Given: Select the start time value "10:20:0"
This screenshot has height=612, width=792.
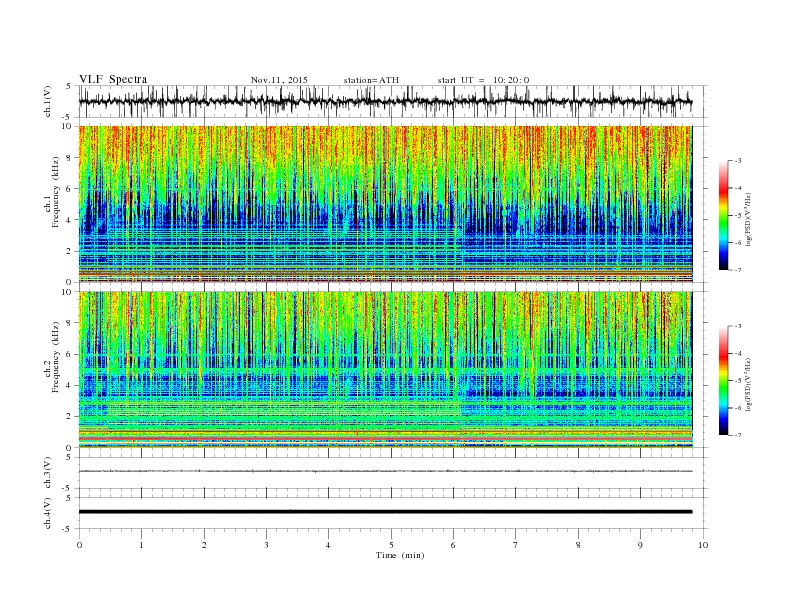Looking at the screenshot, I should [x=511, y=80].
